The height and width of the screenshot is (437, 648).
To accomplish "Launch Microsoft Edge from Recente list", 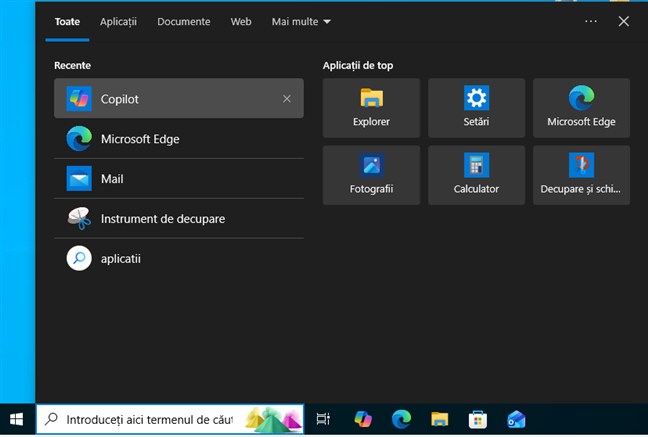I will (140, 139).
